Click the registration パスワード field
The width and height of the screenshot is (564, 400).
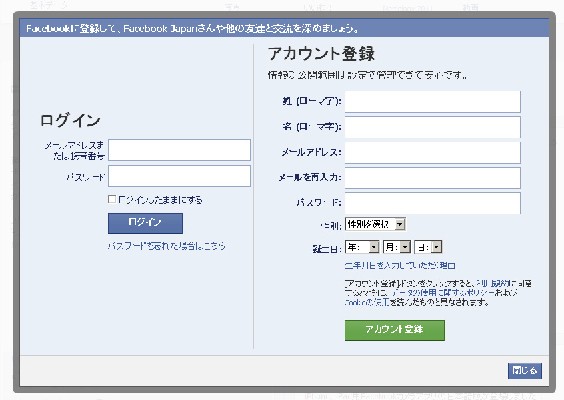coord(432,203)
